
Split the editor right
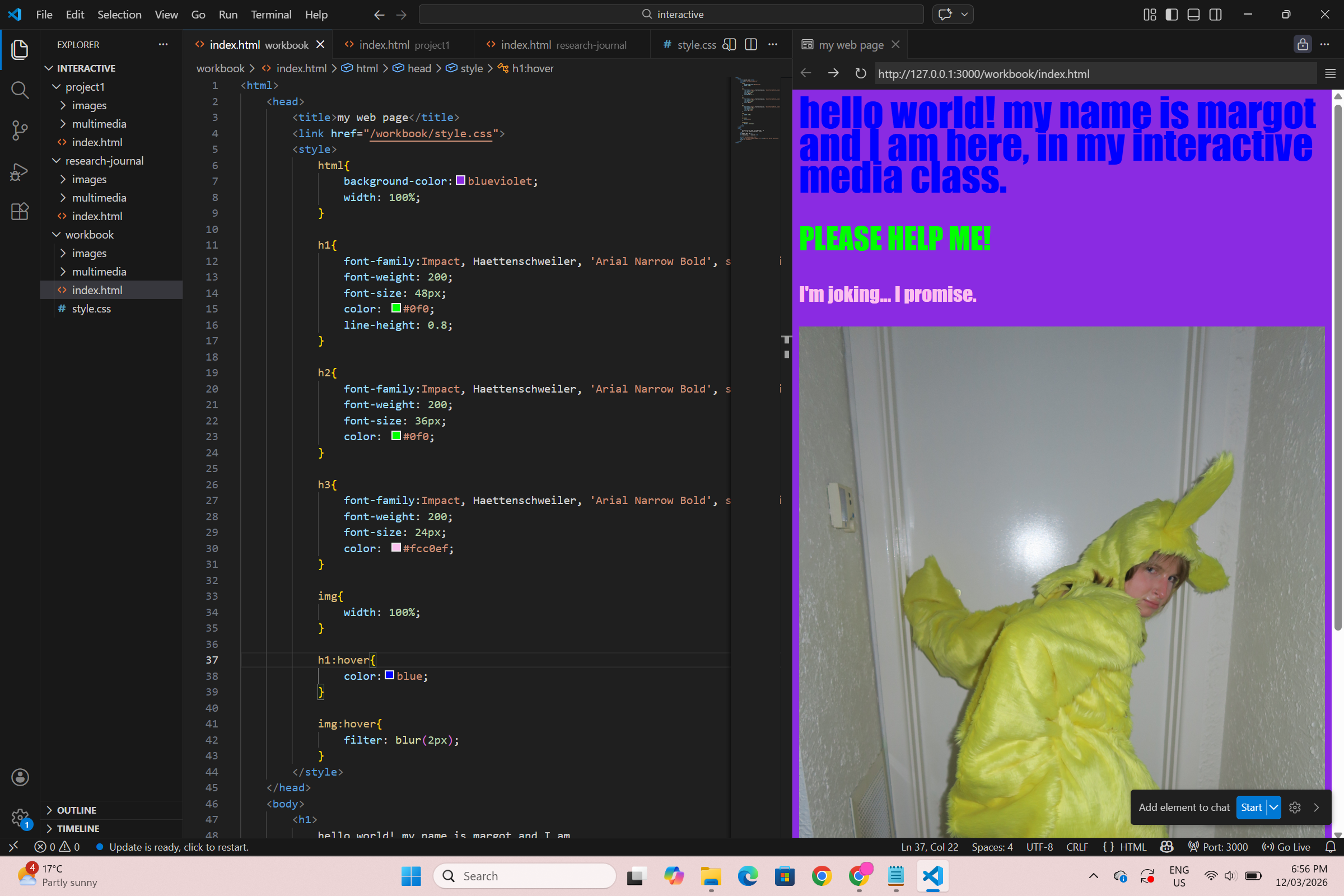pos(751,45)
